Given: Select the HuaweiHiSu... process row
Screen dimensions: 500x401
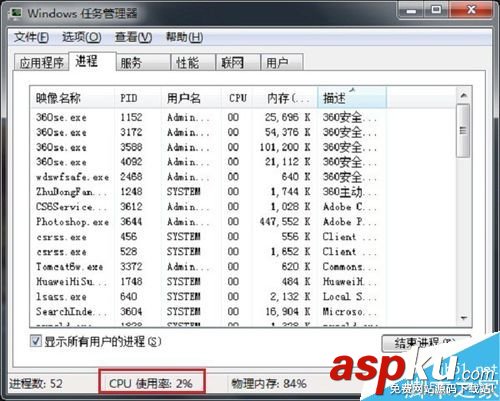Looking at the screenshot, I should click(207, 282).
